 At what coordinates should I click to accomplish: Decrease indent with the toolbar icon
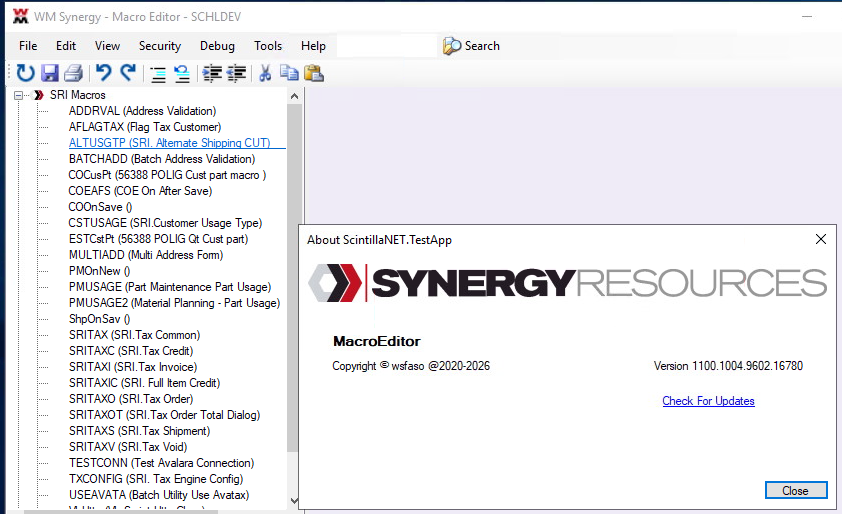click(237, 73)
